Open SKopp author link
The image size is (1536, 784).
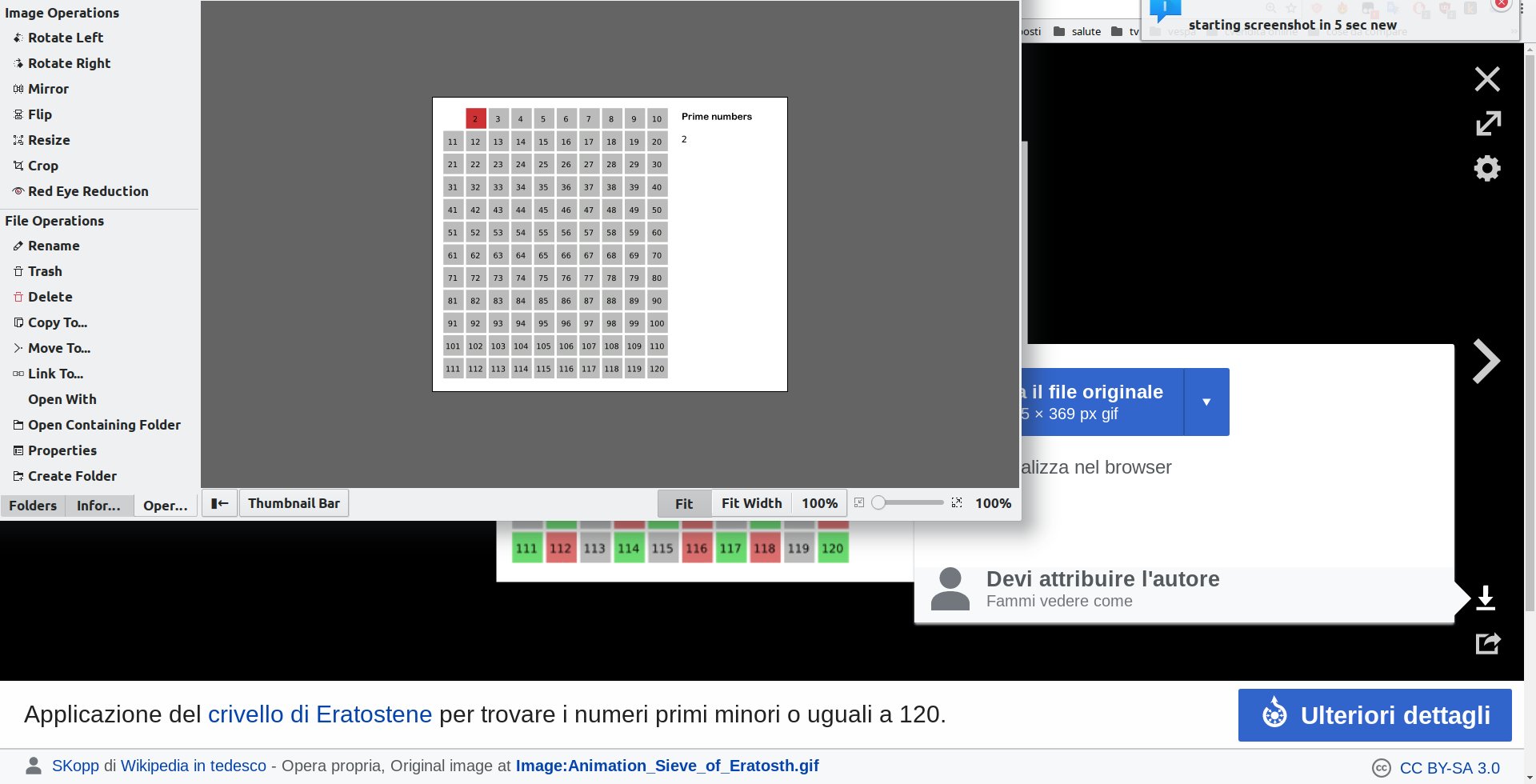tap(75, 766)
